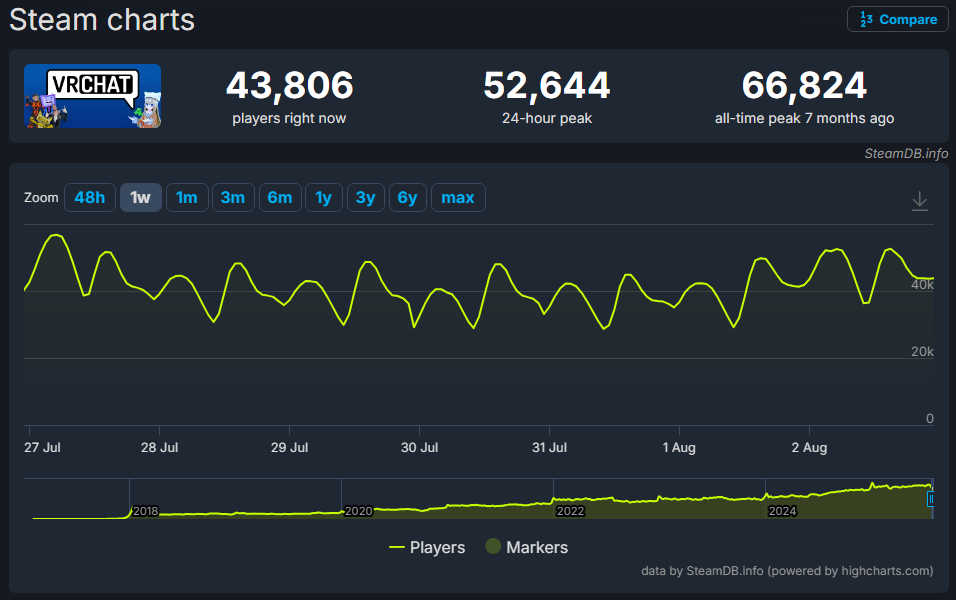The height and width of the screenshot is (600, 956).
Task: Click the Compare button
Action: click(898, 19)
